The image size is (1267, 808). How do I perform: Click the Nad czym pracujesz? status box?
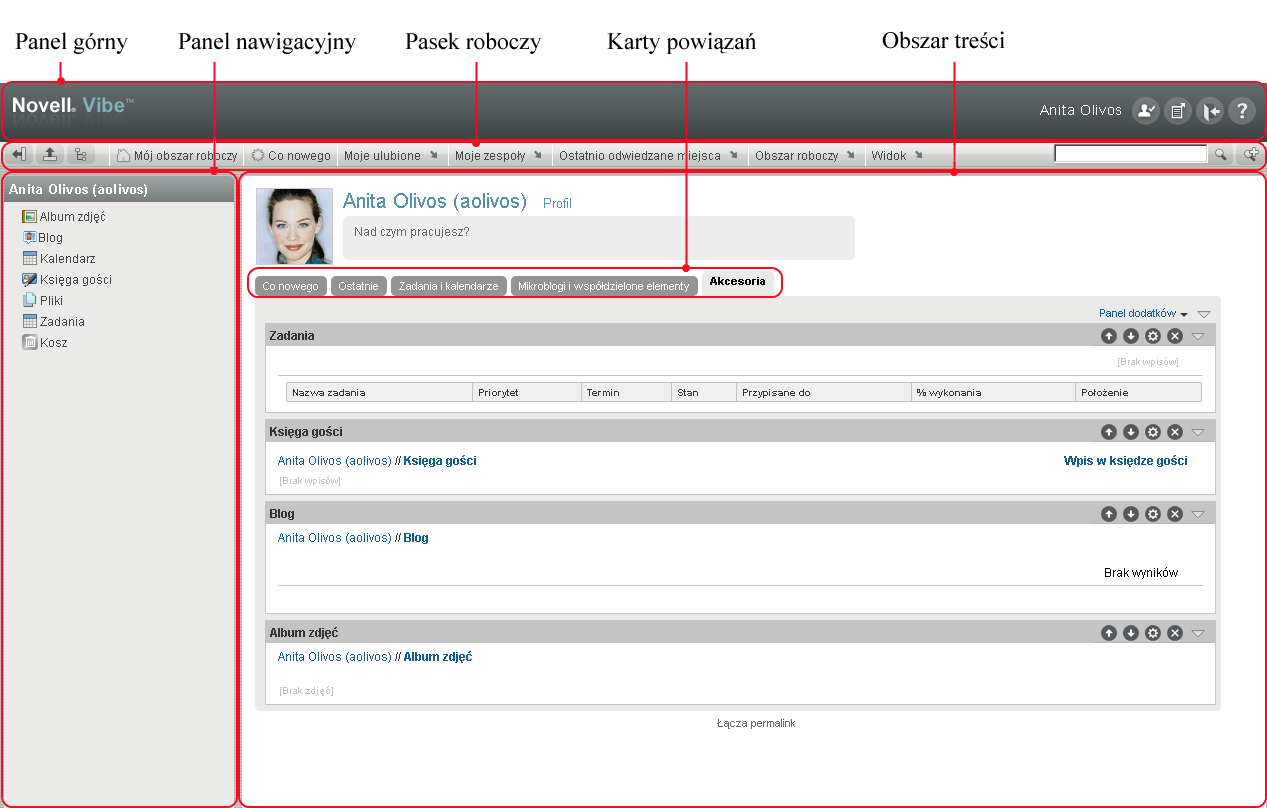[x=599, y=238]
